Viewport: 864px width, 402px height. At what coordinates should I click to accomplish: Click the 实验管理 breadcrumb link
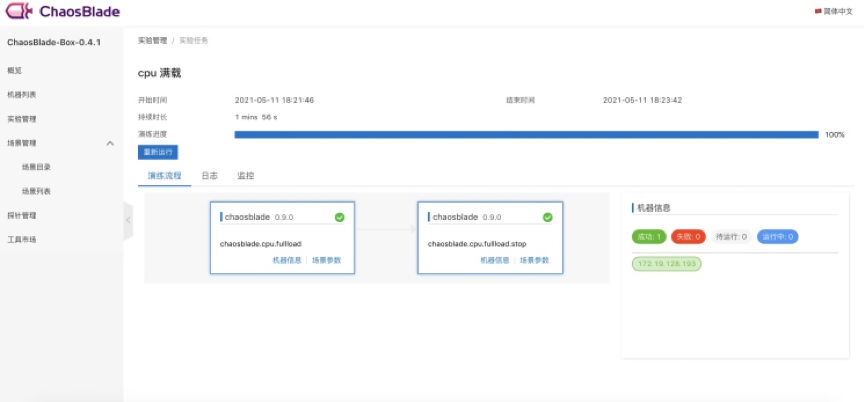coord(152,41)
